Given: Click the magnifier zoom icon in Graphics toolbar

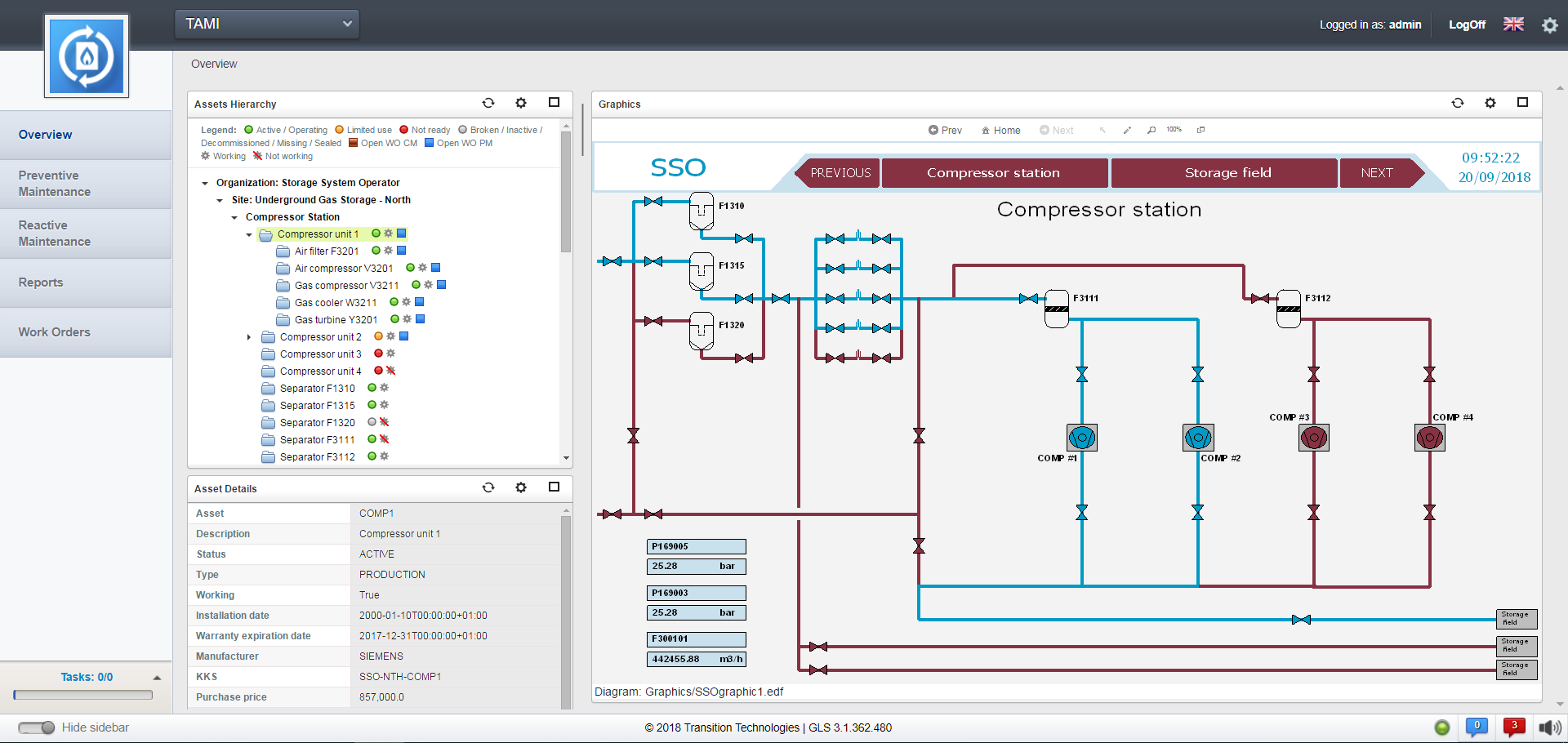Looking at the screenshot, I should pos(1151,130).
